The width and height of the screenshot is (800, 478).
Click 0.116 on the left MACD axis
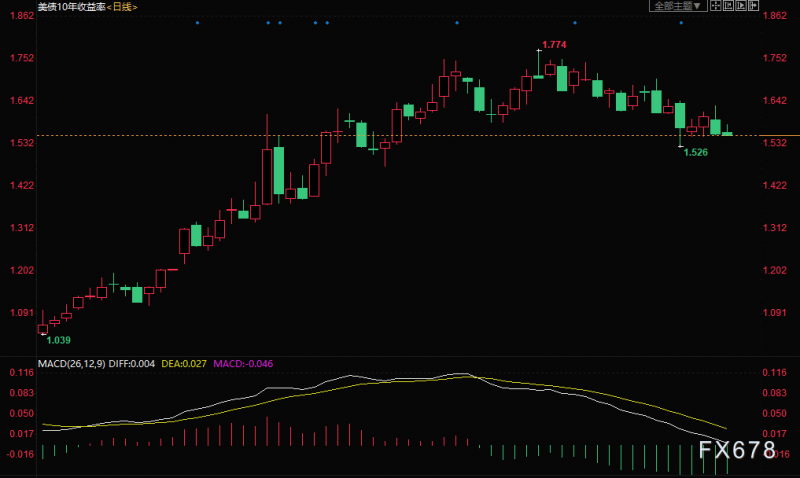[x=22, y=373]
